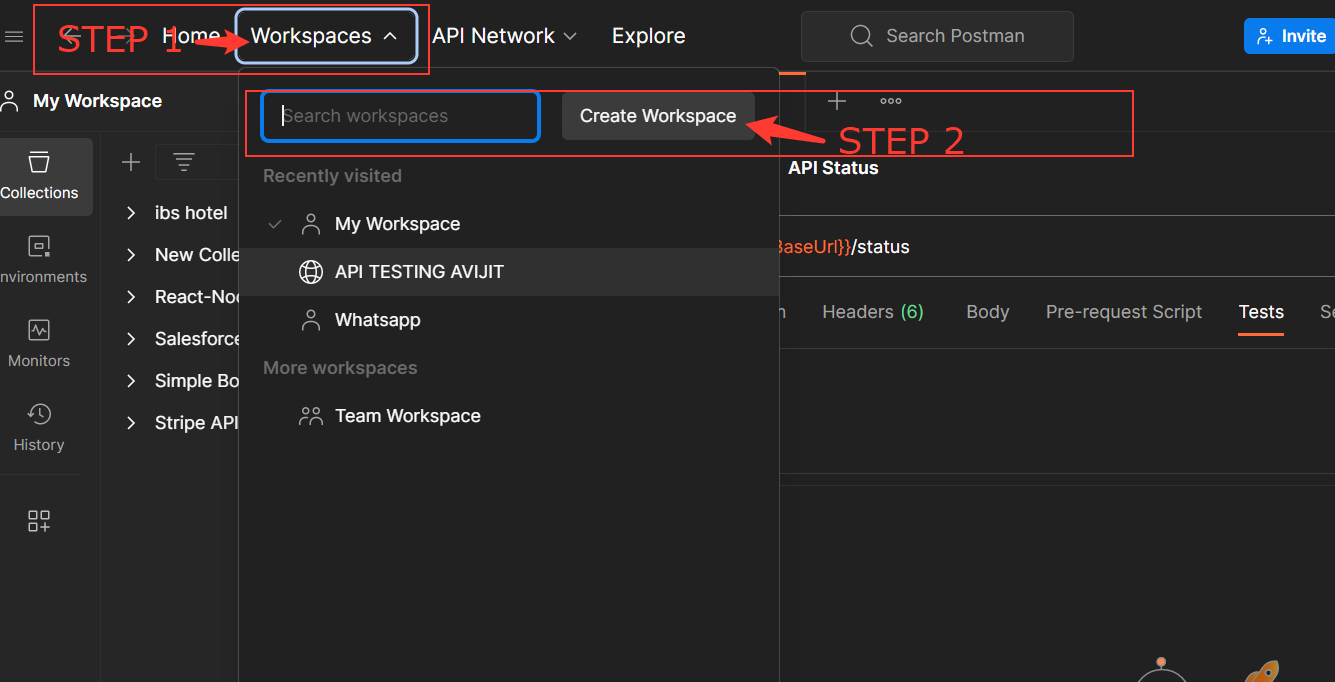Expand the Simple Books collection
Screen dimensions: 1335x682
131,381
